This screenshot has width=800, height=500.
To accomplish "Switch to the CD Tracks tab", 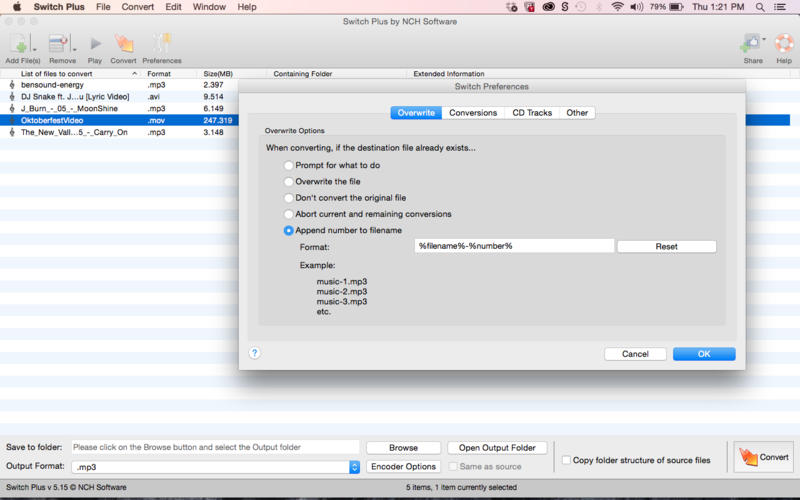I will click(532, 113).
